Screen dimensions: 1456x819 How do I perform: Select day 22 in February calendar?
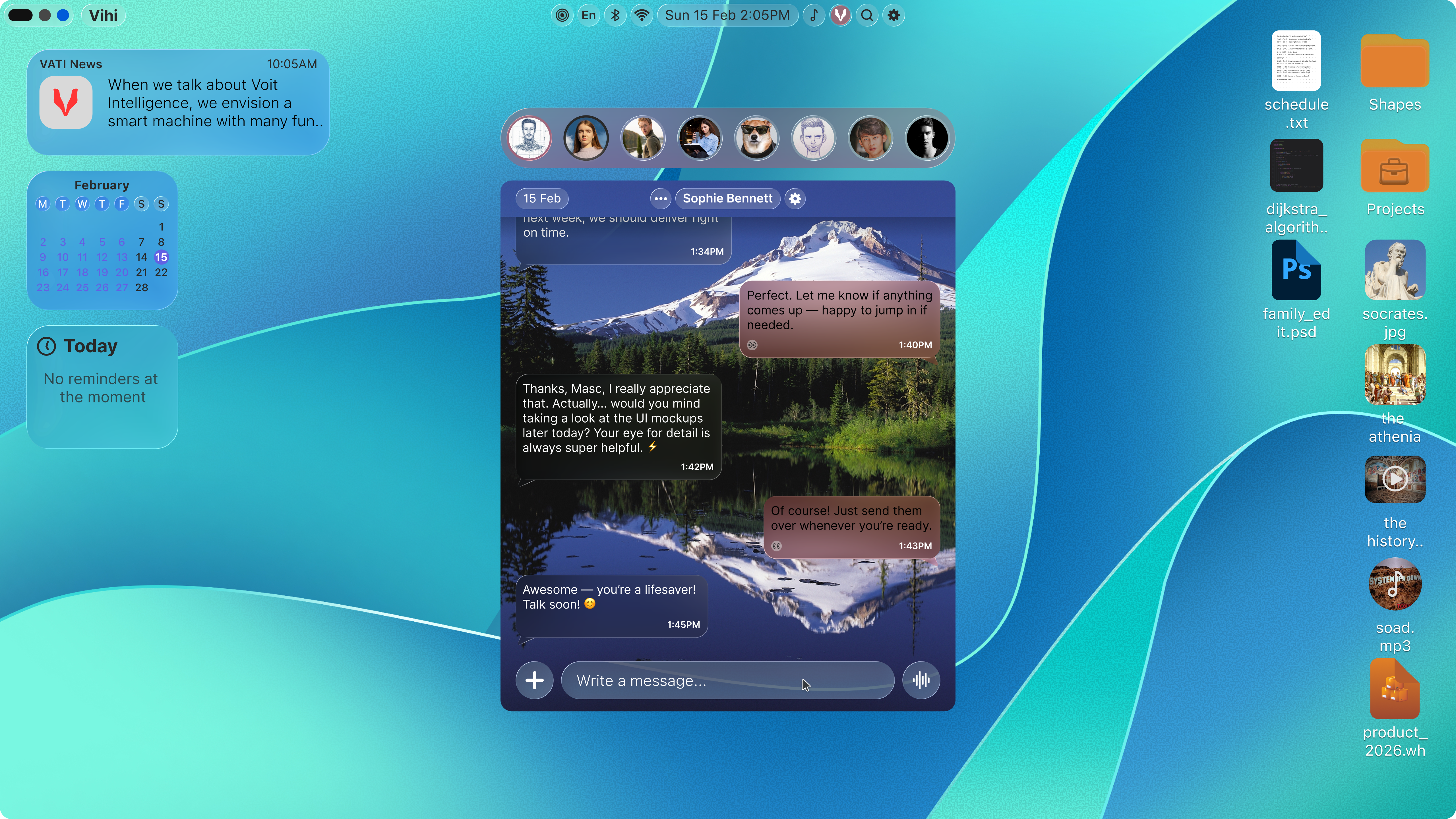tap(161, 272)
